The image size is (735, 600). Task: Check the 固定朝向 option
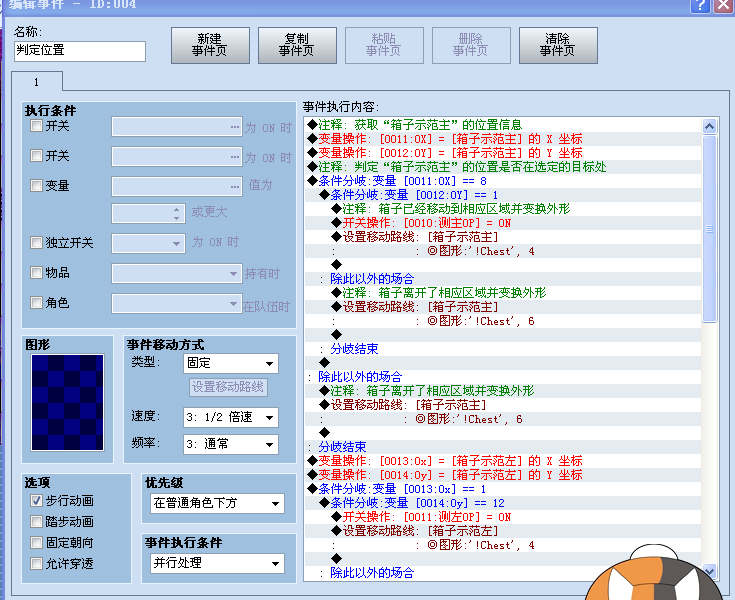pyautogui.click(x=36, y=542)
